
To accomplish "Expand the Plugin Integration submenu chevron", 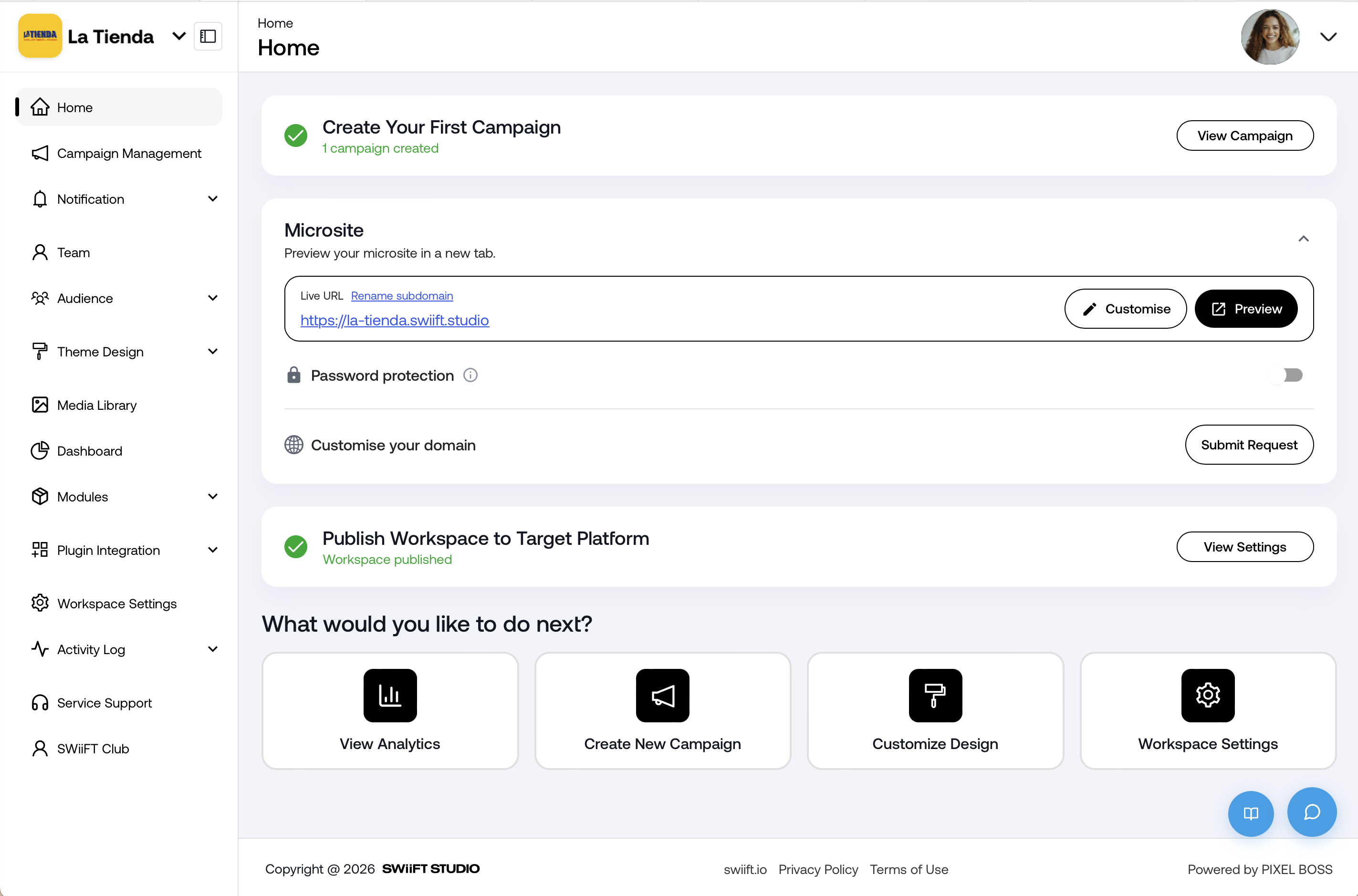I will pyautogui.click(x=213, y=550).
